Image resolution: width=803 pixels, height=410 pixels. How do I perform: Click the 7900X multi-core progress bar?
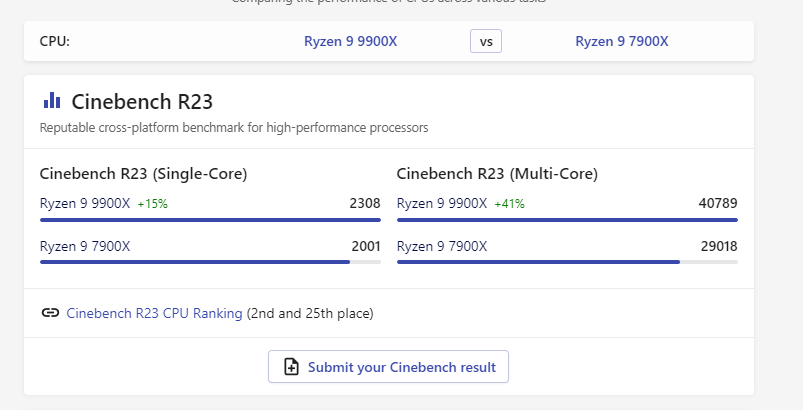click(567, 262)
